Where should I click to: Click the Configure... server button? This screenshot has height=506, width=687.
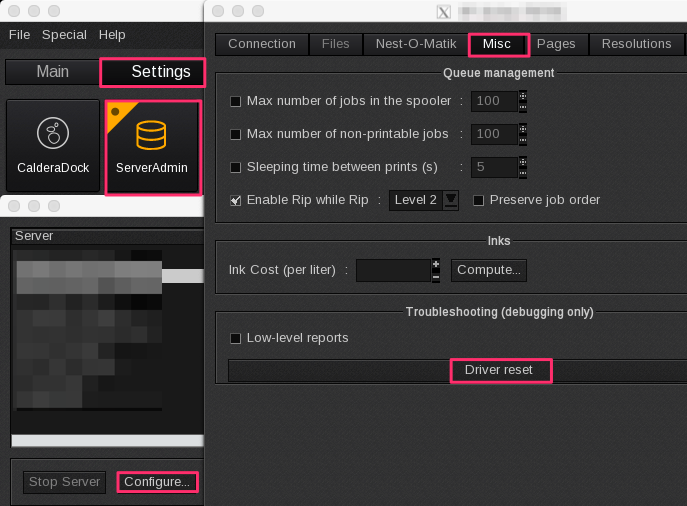pos(157,482)
